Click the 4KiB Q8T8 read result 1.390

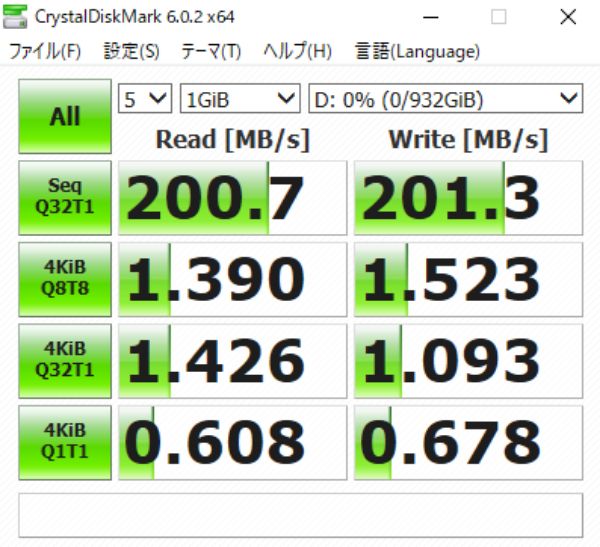233,279
